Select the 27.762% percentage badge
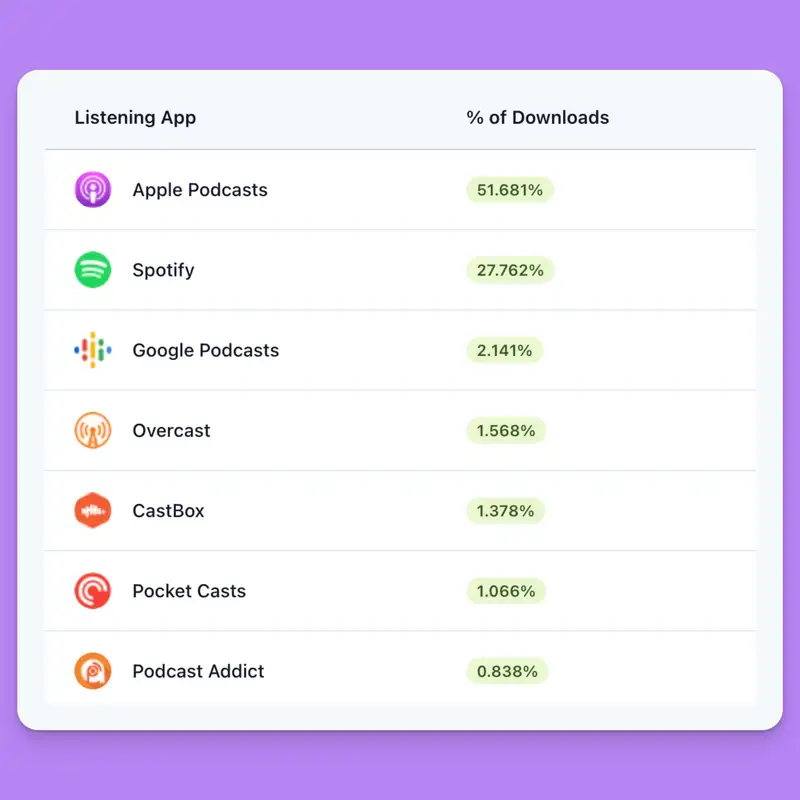The height and width of the screenshot is (800, 800). pos(510,270)
